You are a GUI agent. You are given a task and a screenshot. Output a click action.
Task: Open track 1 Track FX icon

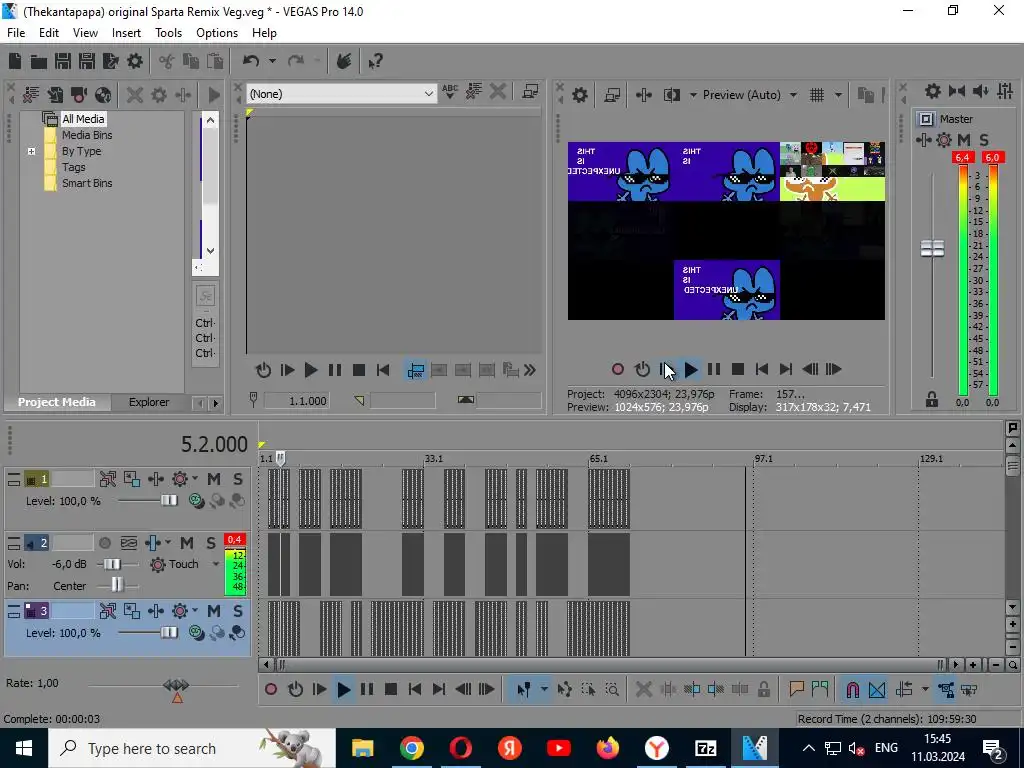point(155,479)
